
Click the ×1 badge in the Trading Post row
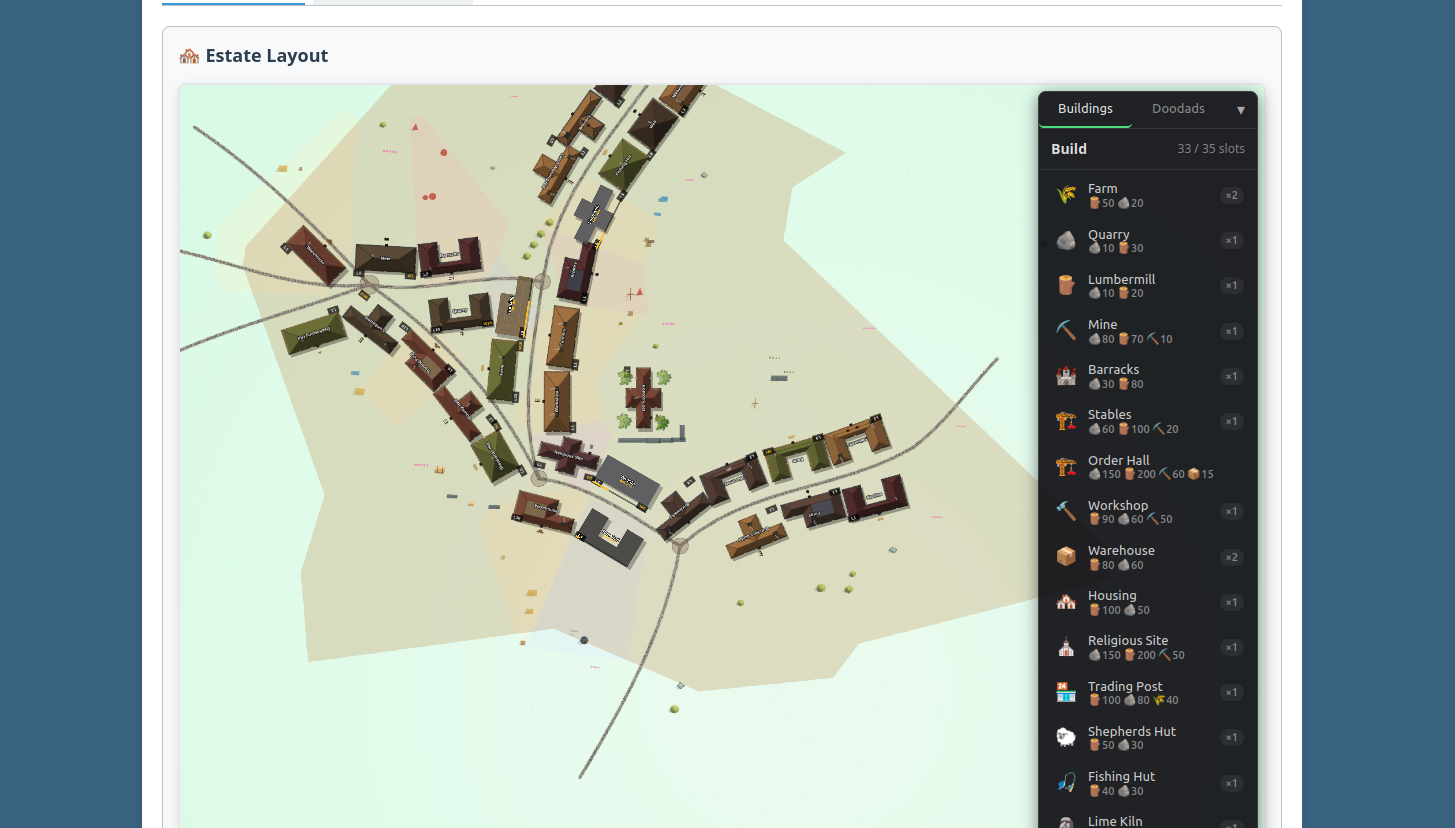click(x=1232, y=692)
